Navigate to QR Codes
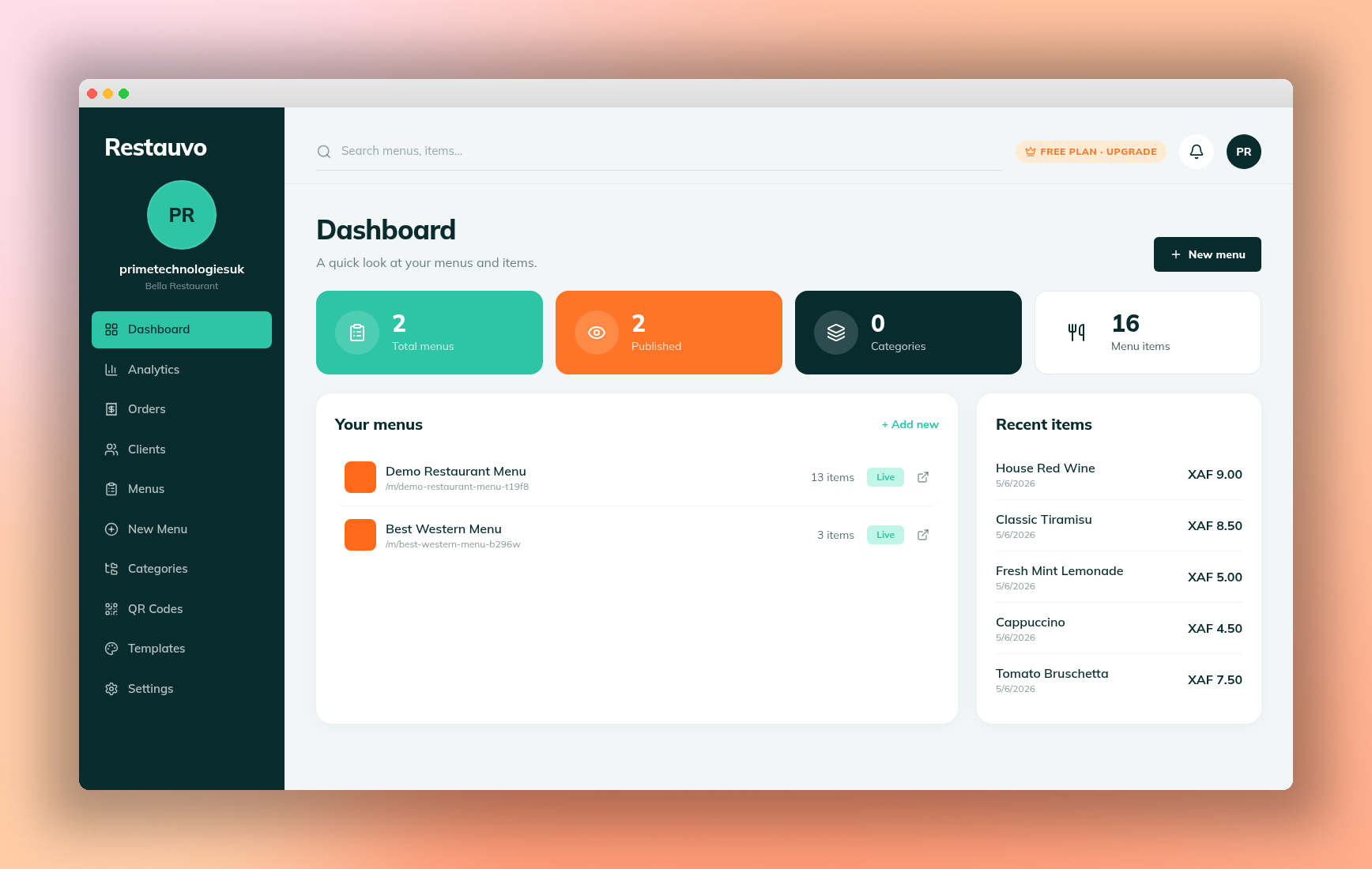Viewport: 1372px width, 869px height. click(182, 609)
